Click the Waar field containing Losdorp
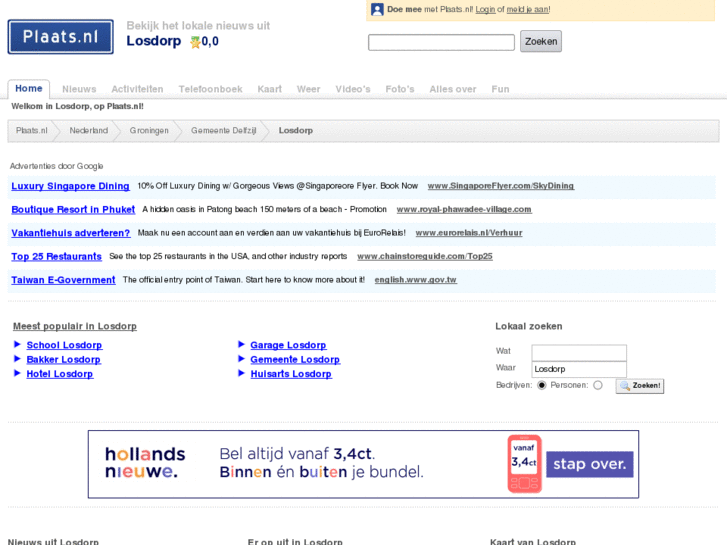727x545 pixels. [x=579, y=369]
